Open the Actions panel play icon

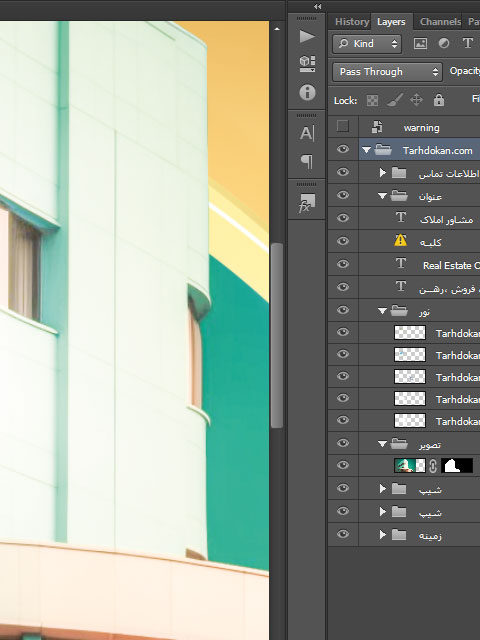click(307, 37)
